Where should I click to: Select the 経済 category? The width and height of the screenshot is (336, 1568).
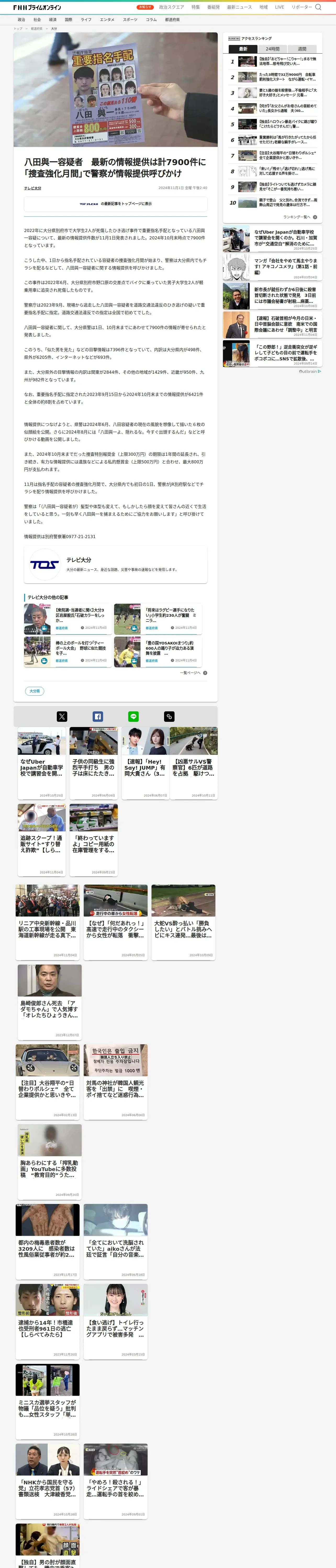click(x=53, y=20)
